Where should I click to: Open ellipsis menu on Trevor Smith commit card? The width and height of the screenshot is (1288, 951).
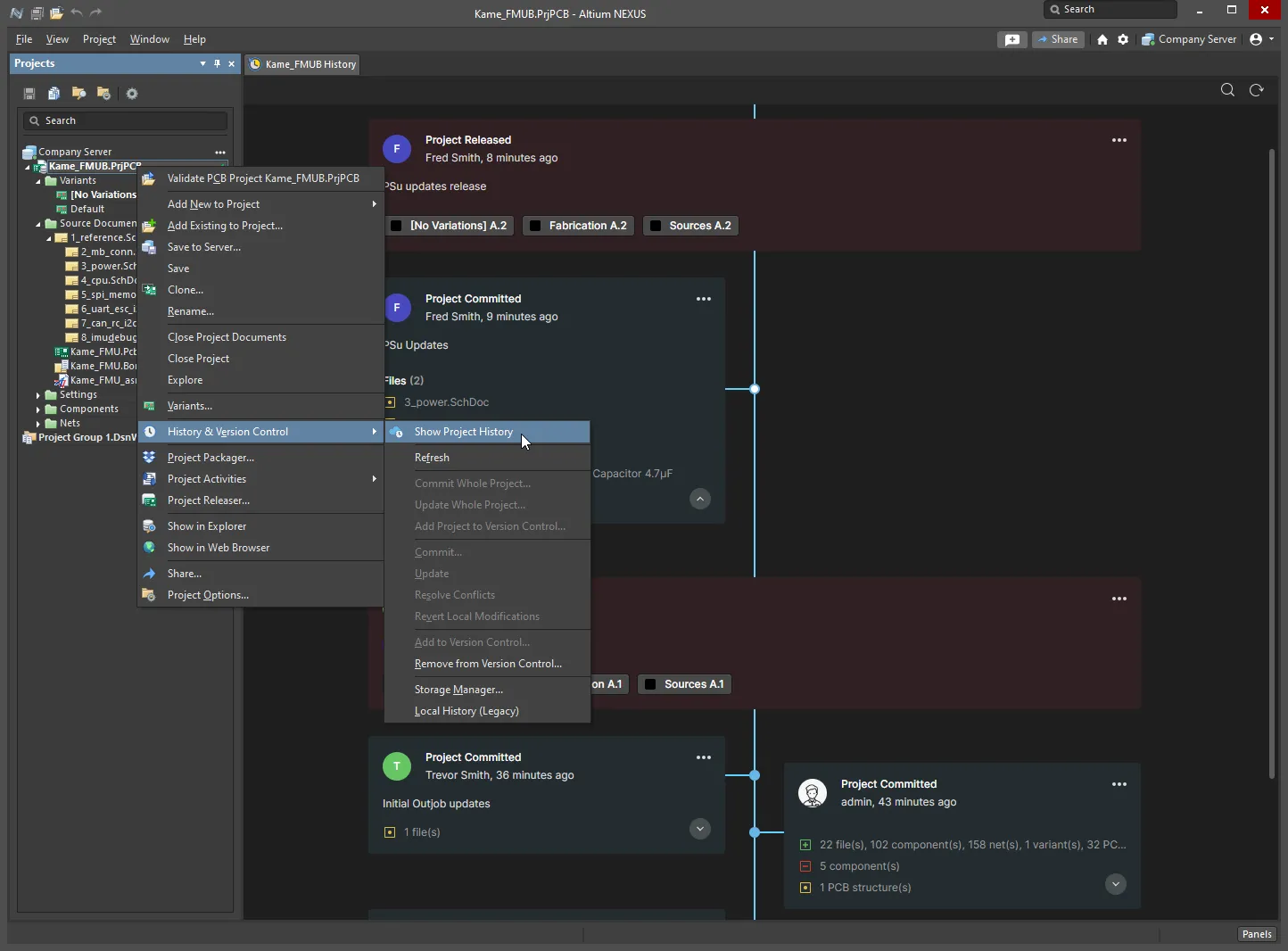[x=704, y=757]
